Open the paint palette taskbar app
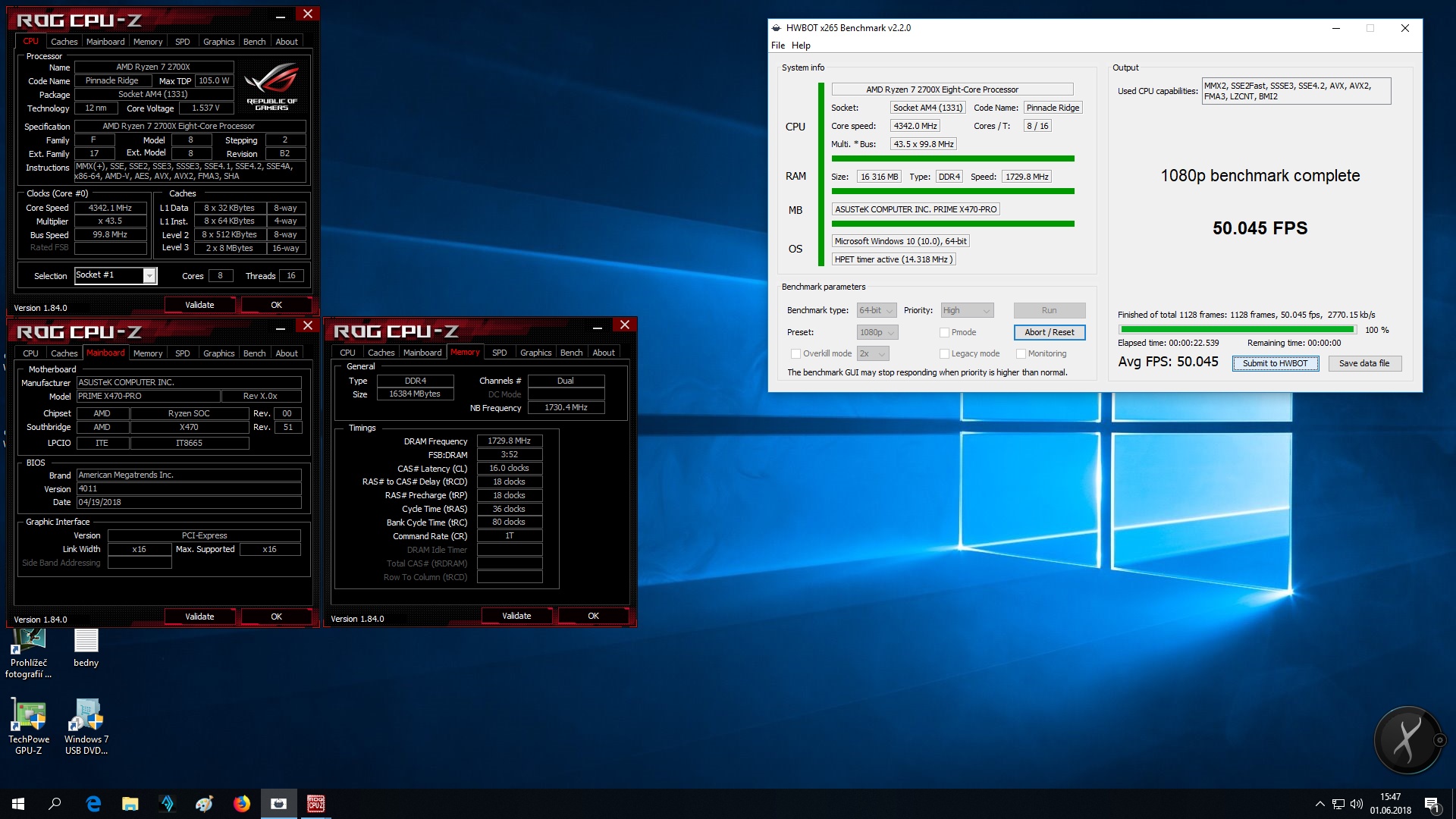The height and width of the screenshot is (819, 1456). click(205, 804)
